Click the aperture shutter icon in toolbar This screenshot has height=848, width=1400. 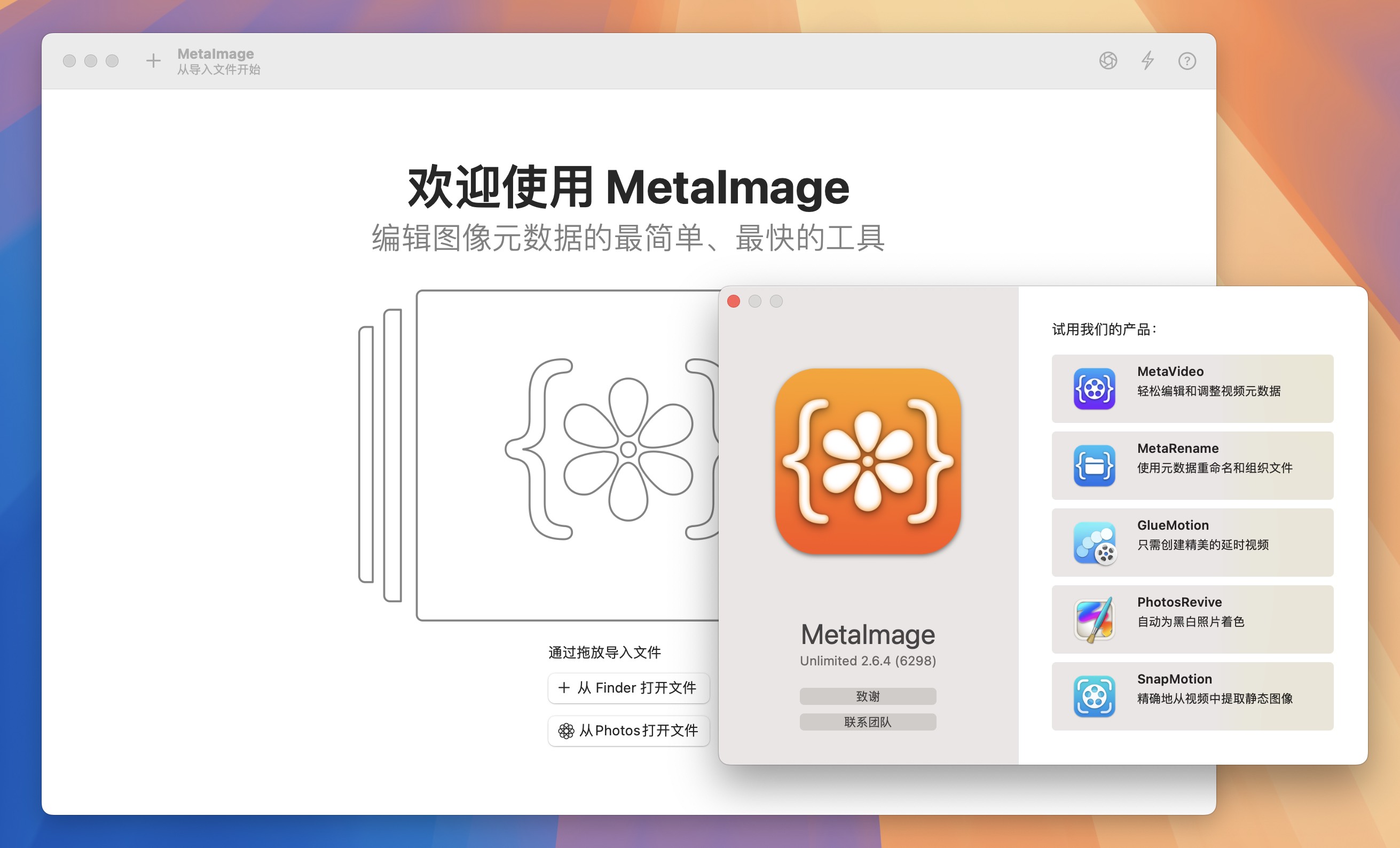click(x=1107, y=61)
